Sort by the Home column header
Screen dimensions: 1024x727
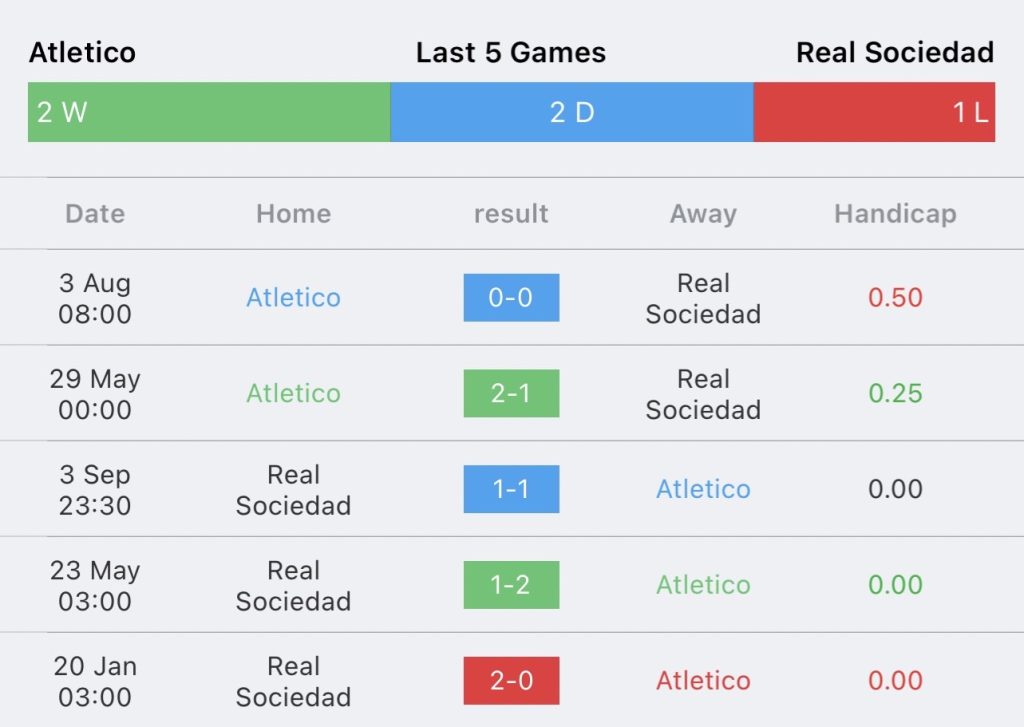[294, 214]
